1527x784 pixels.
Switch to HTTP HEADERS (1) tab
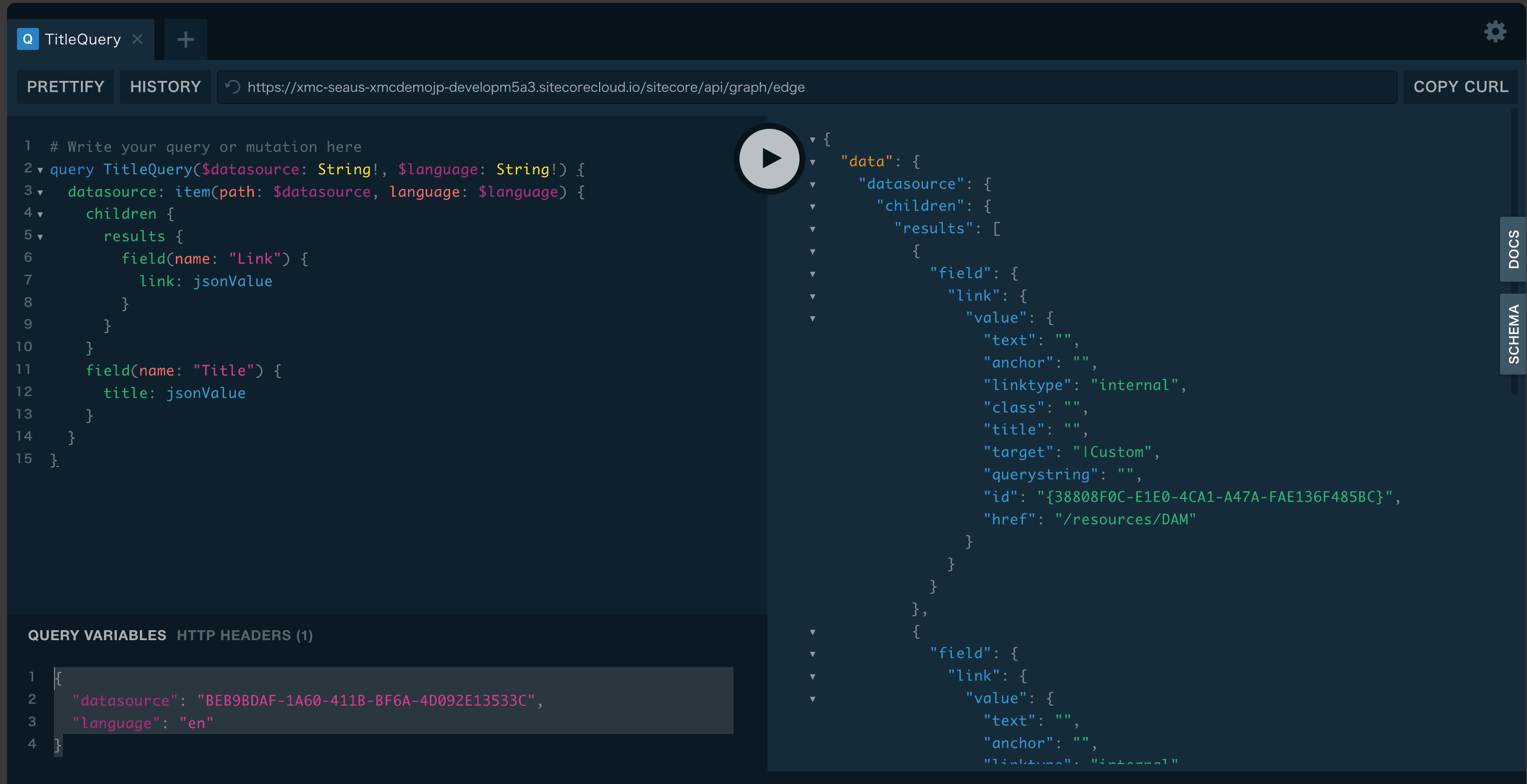click(244, 635)
